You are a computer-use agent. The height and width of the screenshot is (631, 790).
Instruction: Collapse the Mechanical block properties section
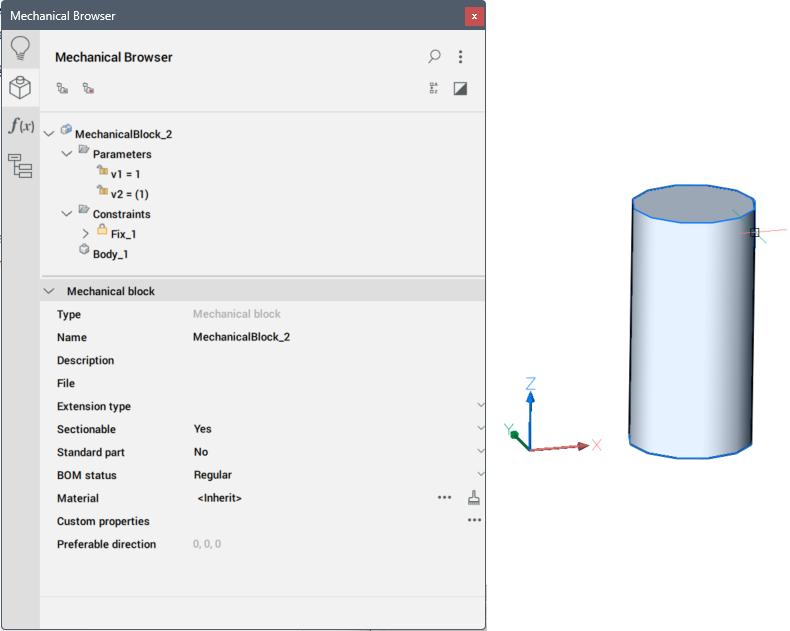(x=49, y=291)
